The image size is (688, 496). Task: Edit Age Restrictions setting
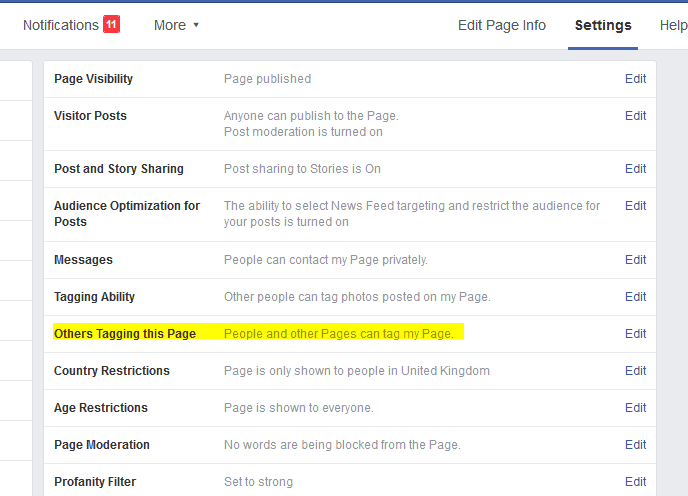(x=635, y=407)
